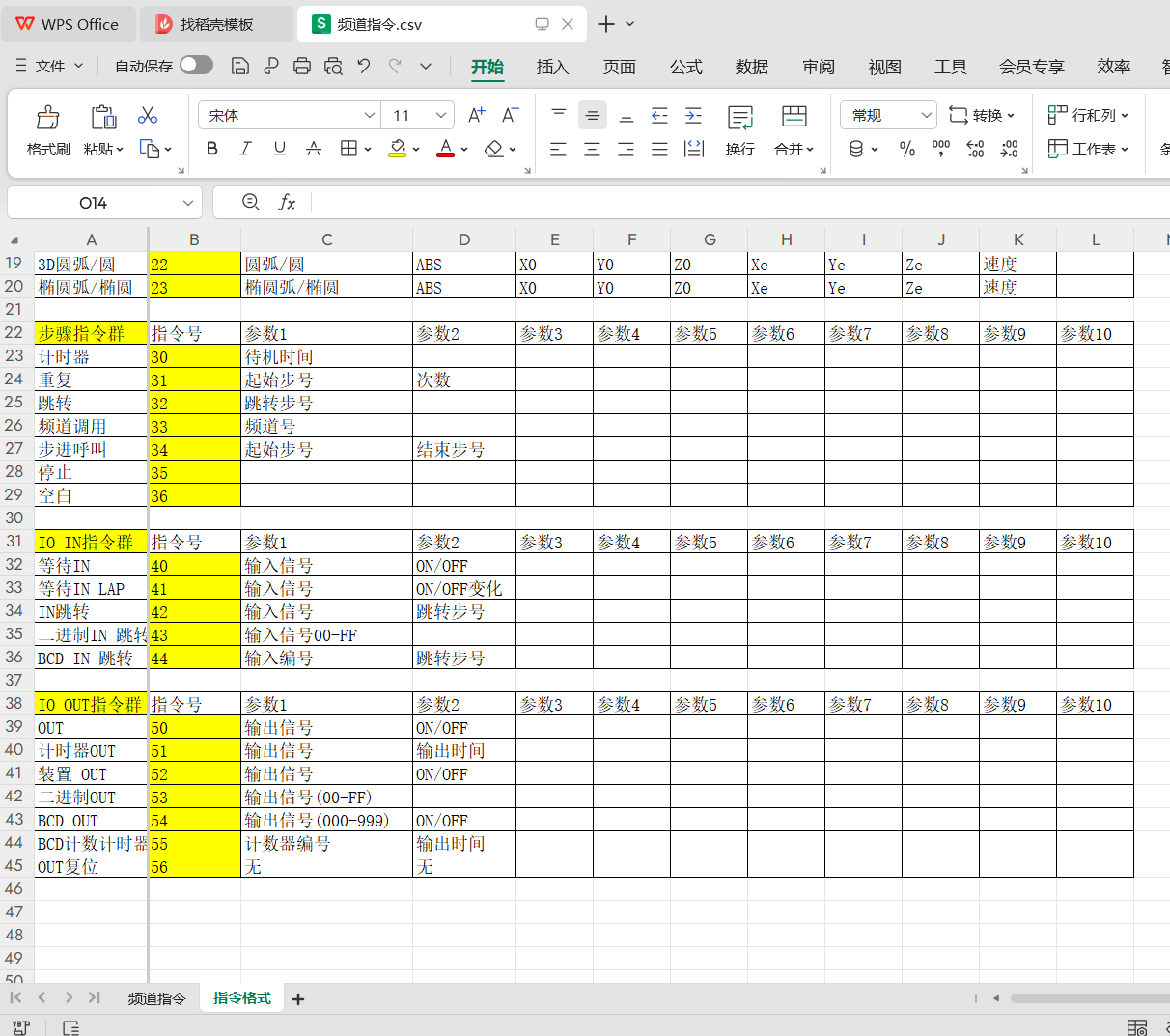
Task: Toggle the auto-save switch
Action: click(196, 66)
